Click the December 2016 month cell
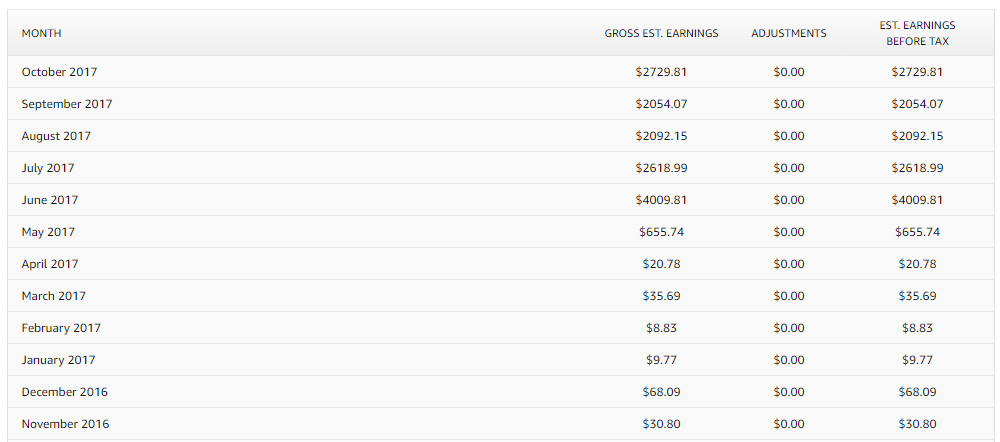This screenshot has width=1000, height=442. point(64,392)
